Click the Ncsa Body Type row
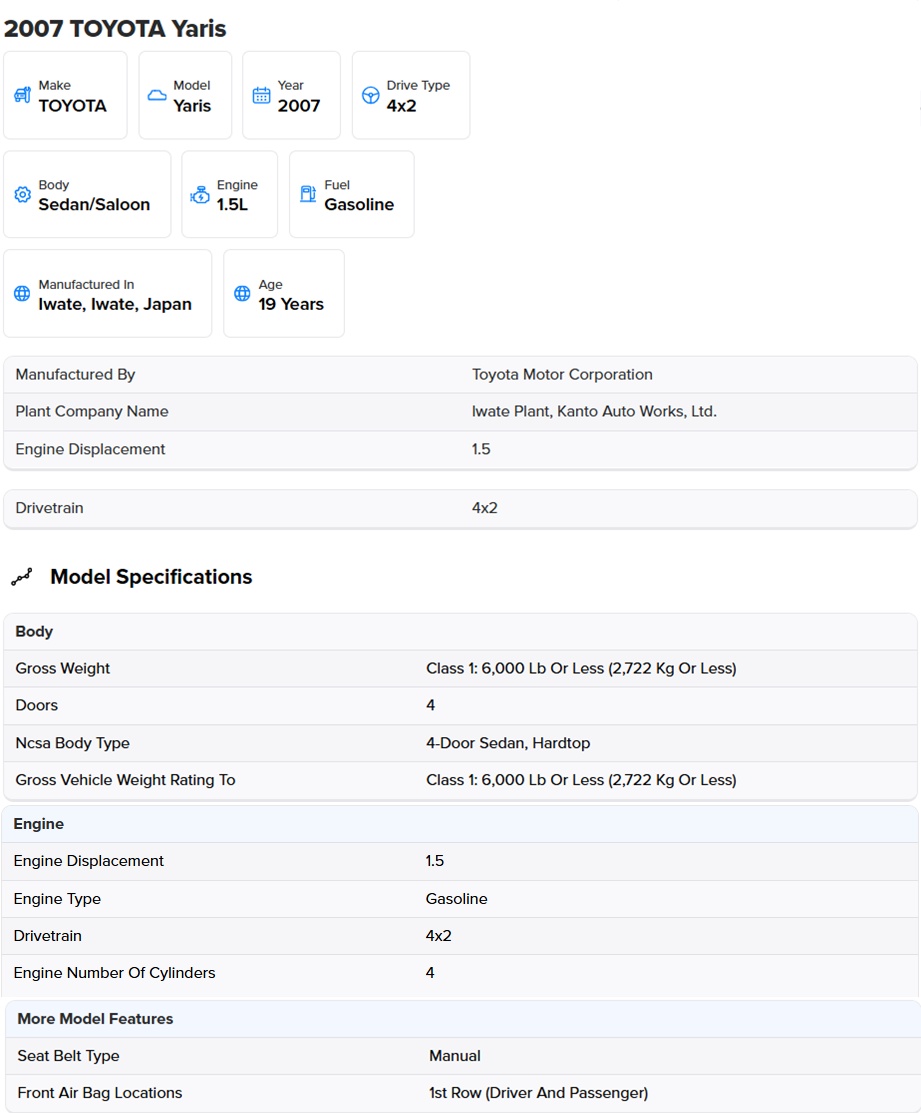 (x=460, y=743)
